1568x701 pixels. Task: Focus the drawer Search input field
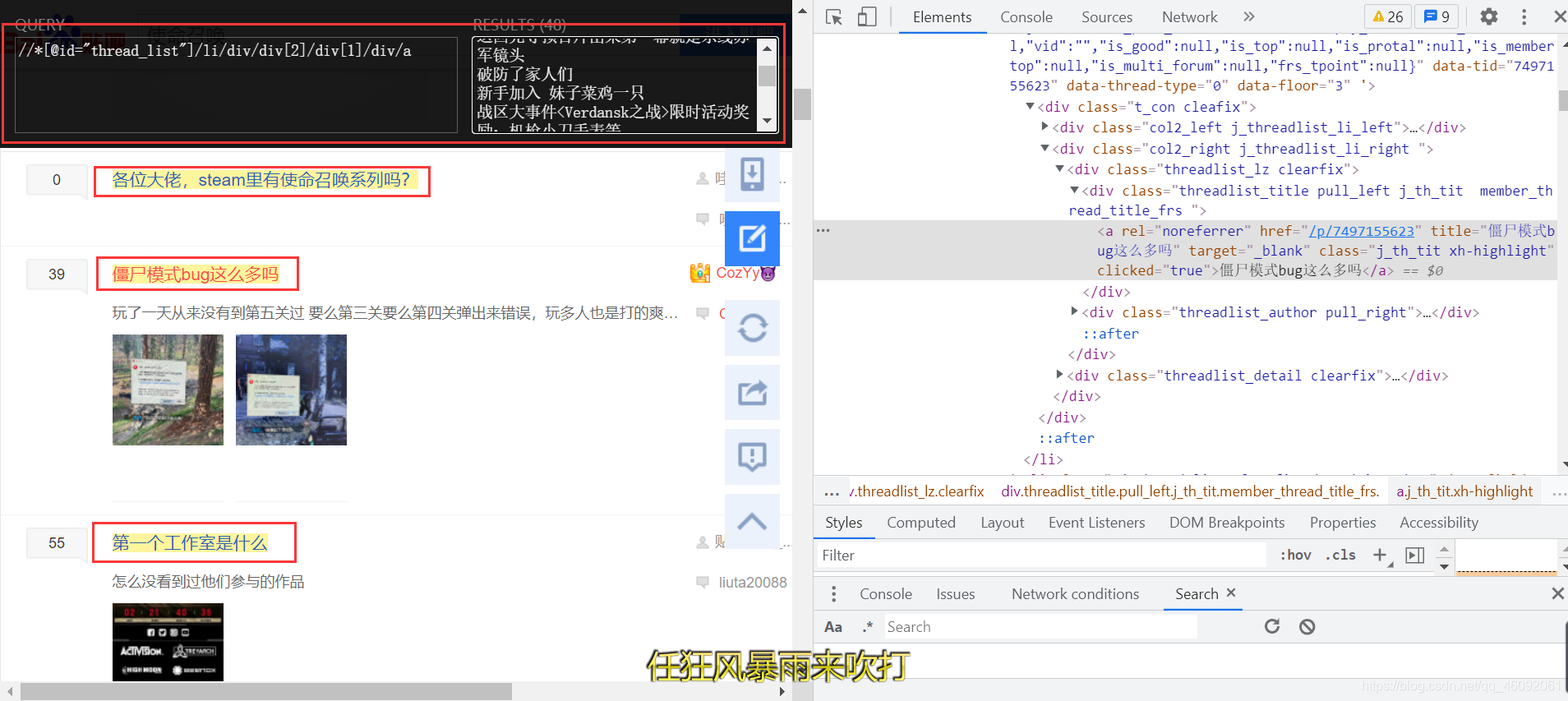coord(1041,627)
